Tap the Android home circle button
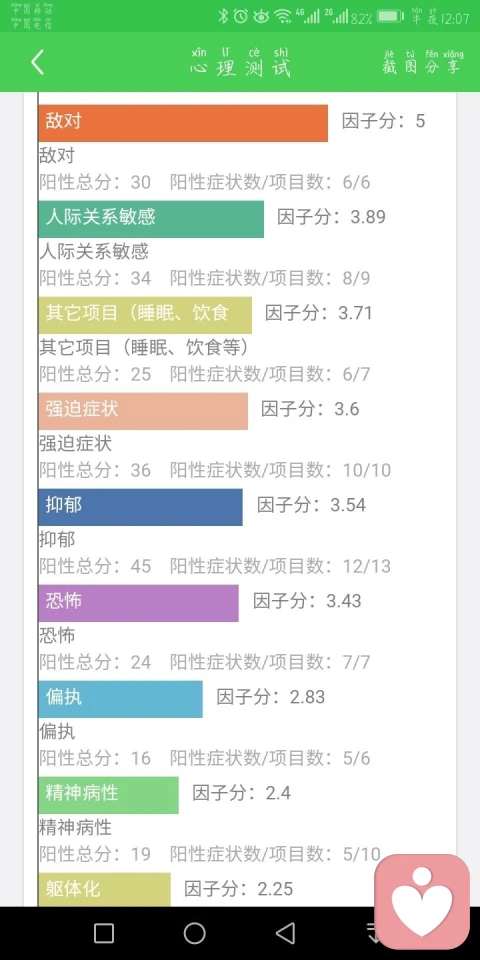 pos(195,933)
